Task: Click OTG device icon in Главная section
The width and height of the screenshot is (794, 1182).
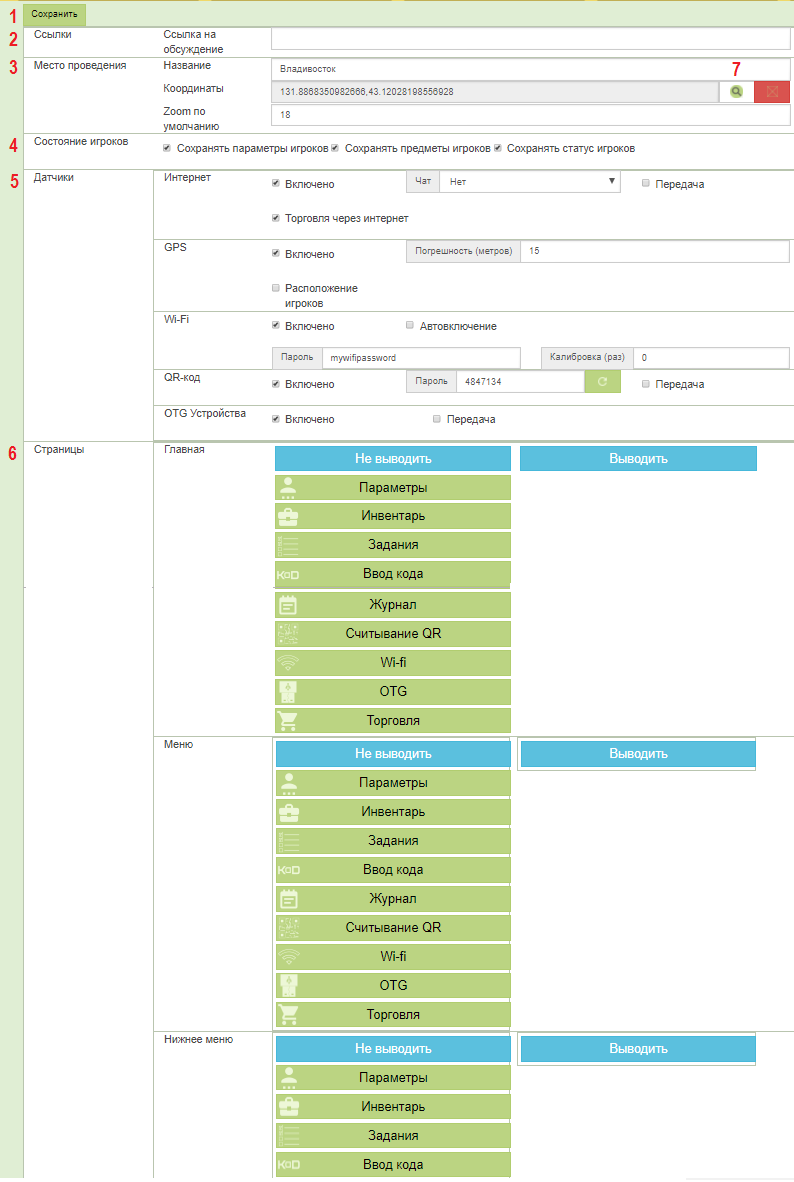Action: (288, 691)
